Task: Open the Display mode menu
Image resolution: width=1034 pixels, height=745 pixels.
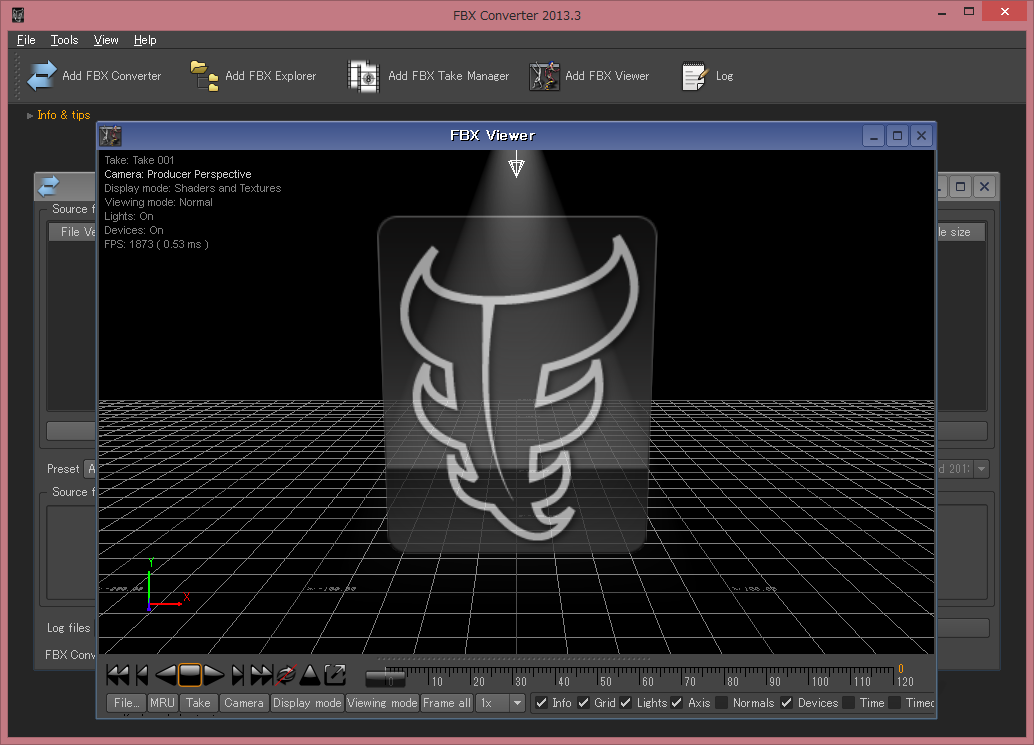Action: click(x=307, y=703)
